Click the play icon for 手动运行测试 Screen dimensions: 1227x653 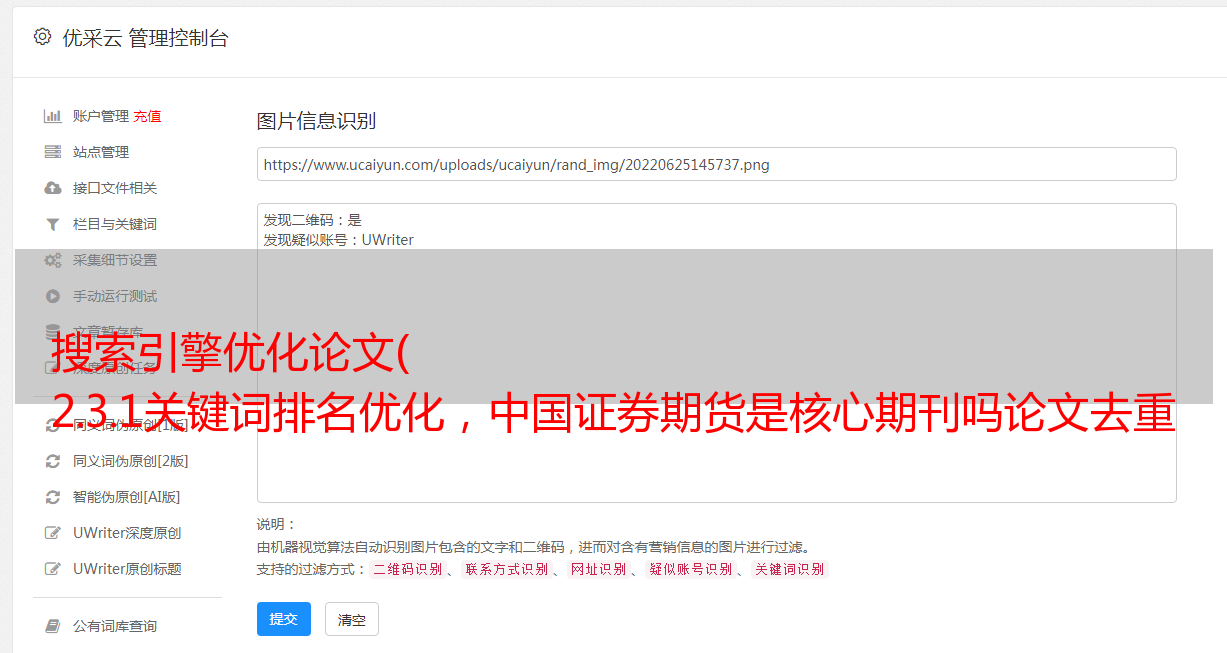53,296
